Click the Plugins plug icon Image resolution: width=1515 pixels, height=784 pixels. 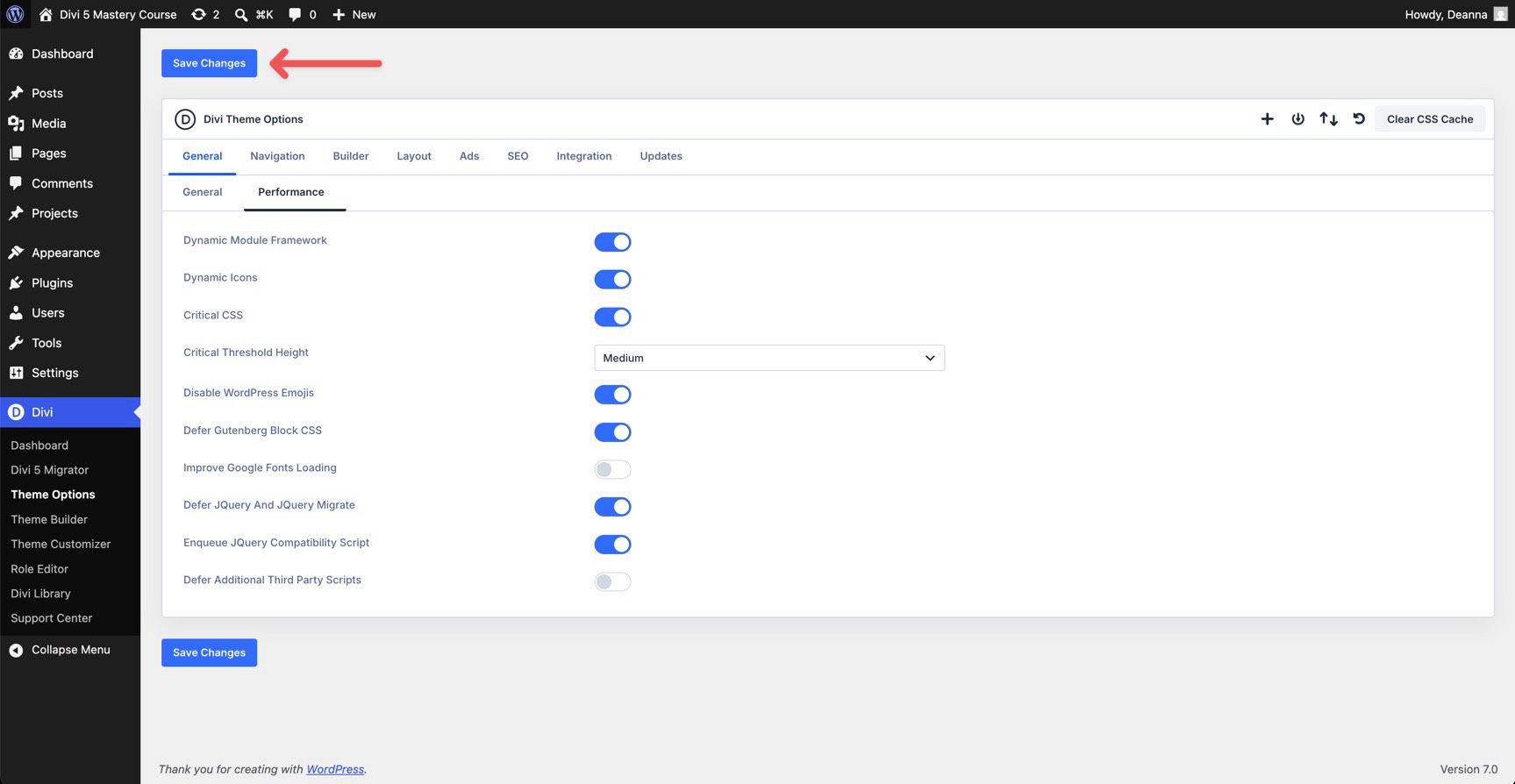tap(16, 282)
